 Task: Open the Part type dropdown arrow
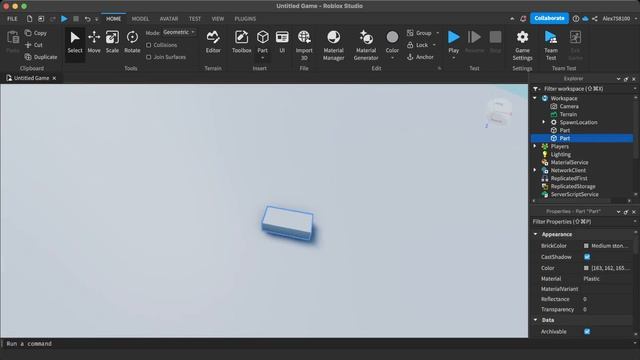(262, 58)
